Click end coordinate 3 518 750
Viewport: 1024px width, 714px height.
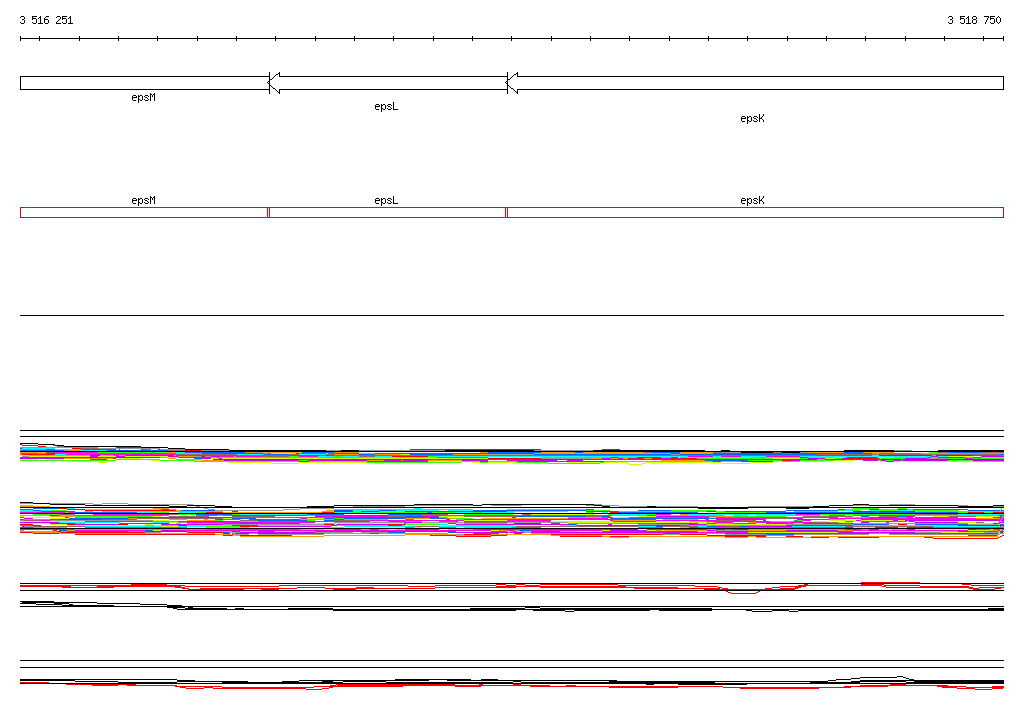tap(974, 20)
